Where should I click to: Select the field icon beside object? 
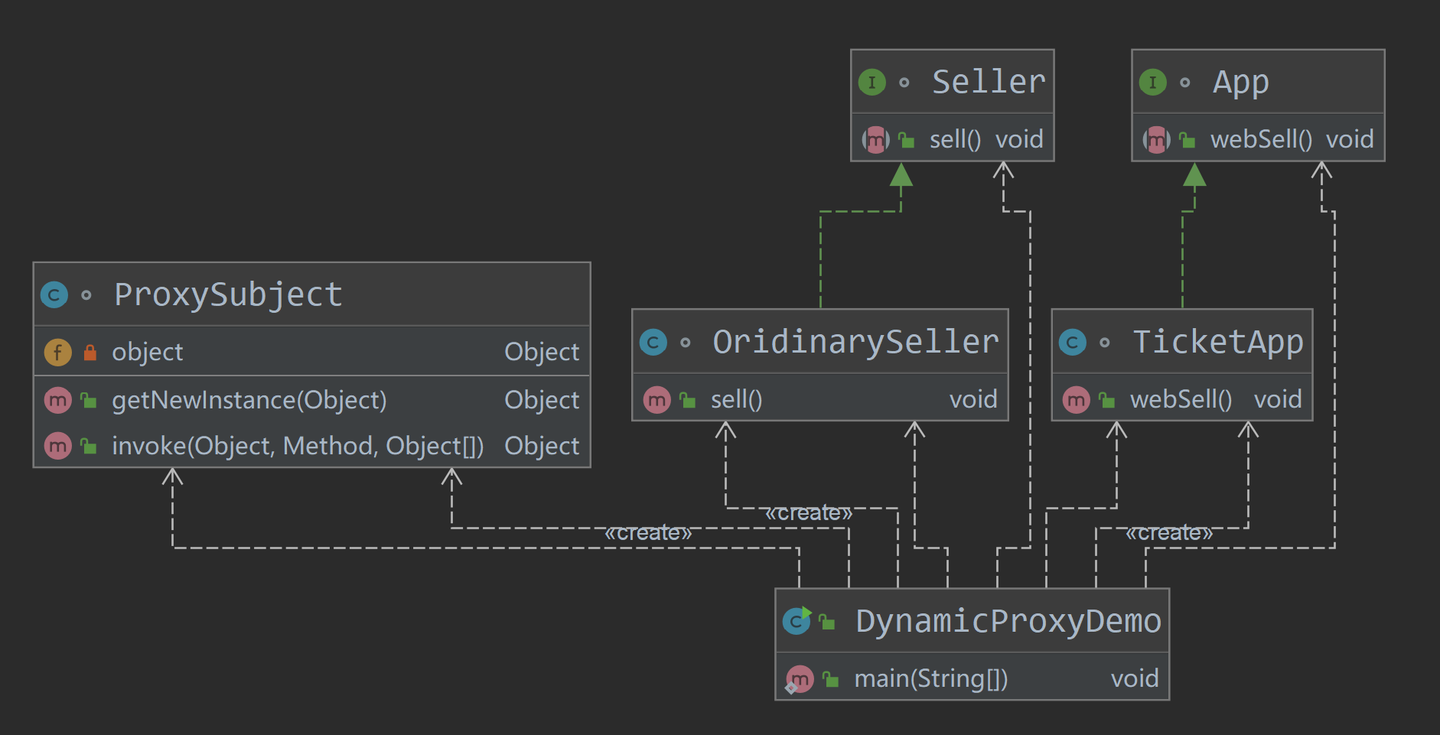[x=58, y=351]
